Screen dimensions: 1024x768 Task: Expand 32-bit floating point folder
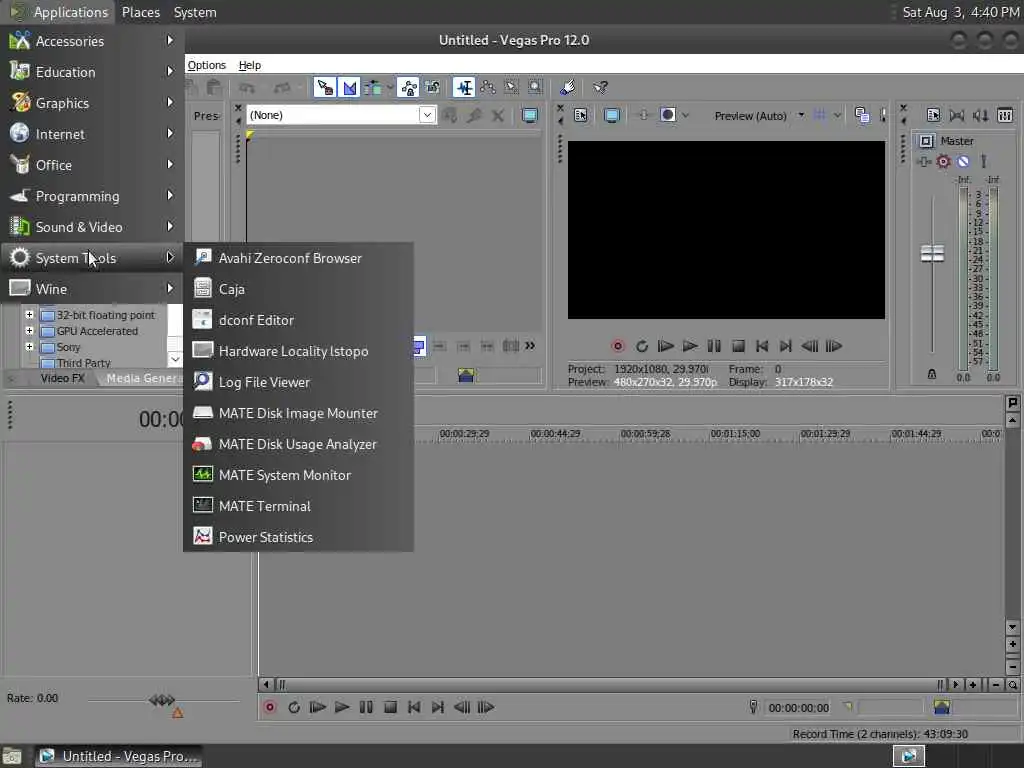pos(29,315)
